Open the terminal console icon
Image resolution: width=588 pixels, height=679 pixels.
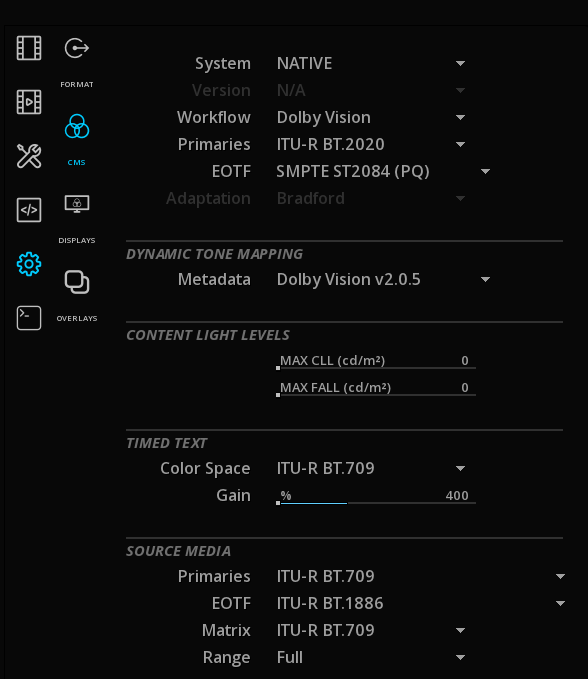(29, 318)
